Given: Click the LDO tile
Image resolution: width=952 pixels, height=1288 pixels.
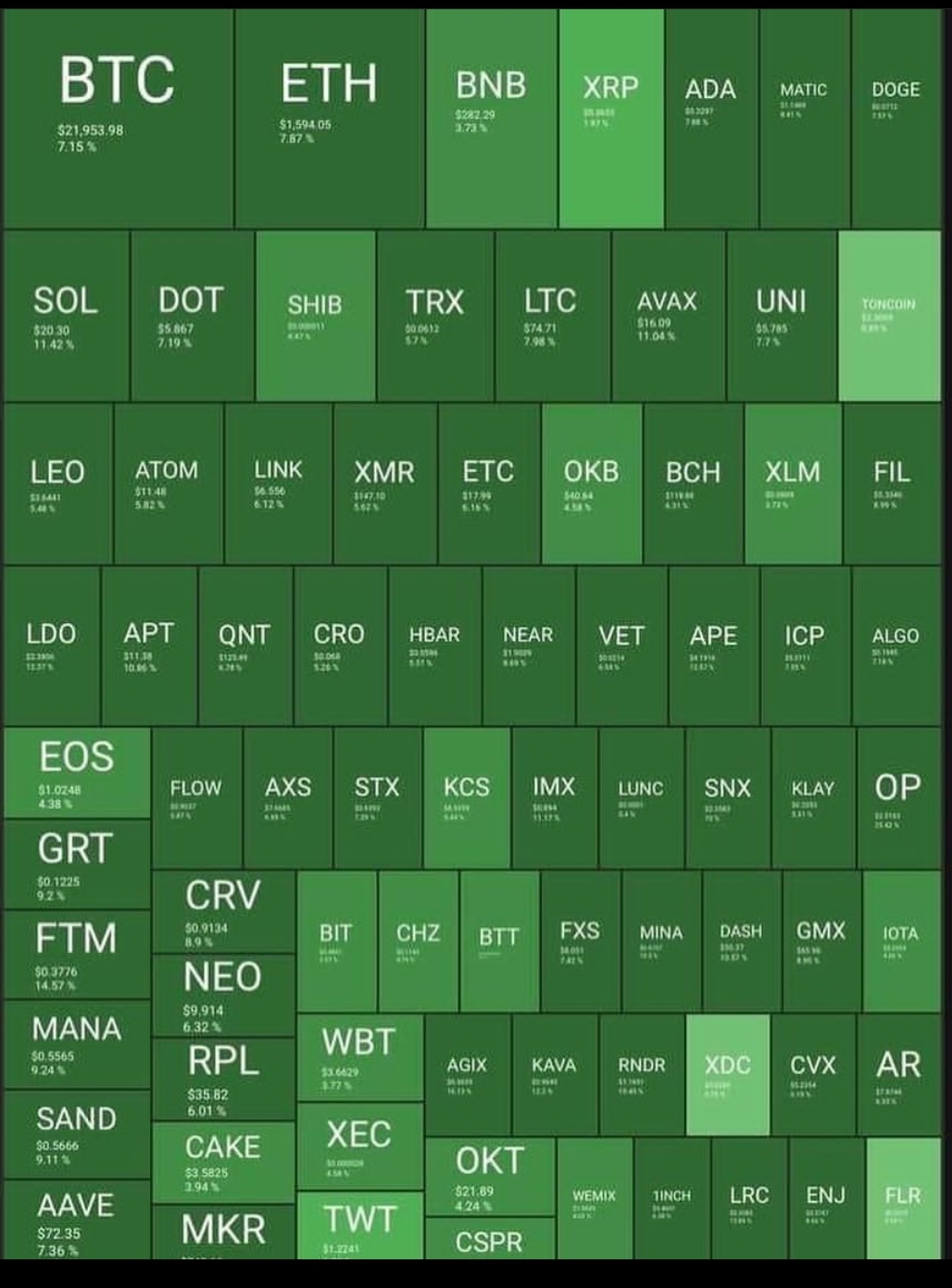Looking at the screenshot, I should pyautogui.click(x=52, y=645).
